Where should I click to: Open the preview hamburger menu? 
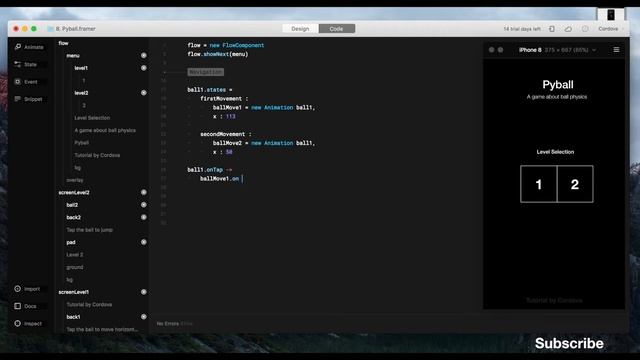point(616,50)
